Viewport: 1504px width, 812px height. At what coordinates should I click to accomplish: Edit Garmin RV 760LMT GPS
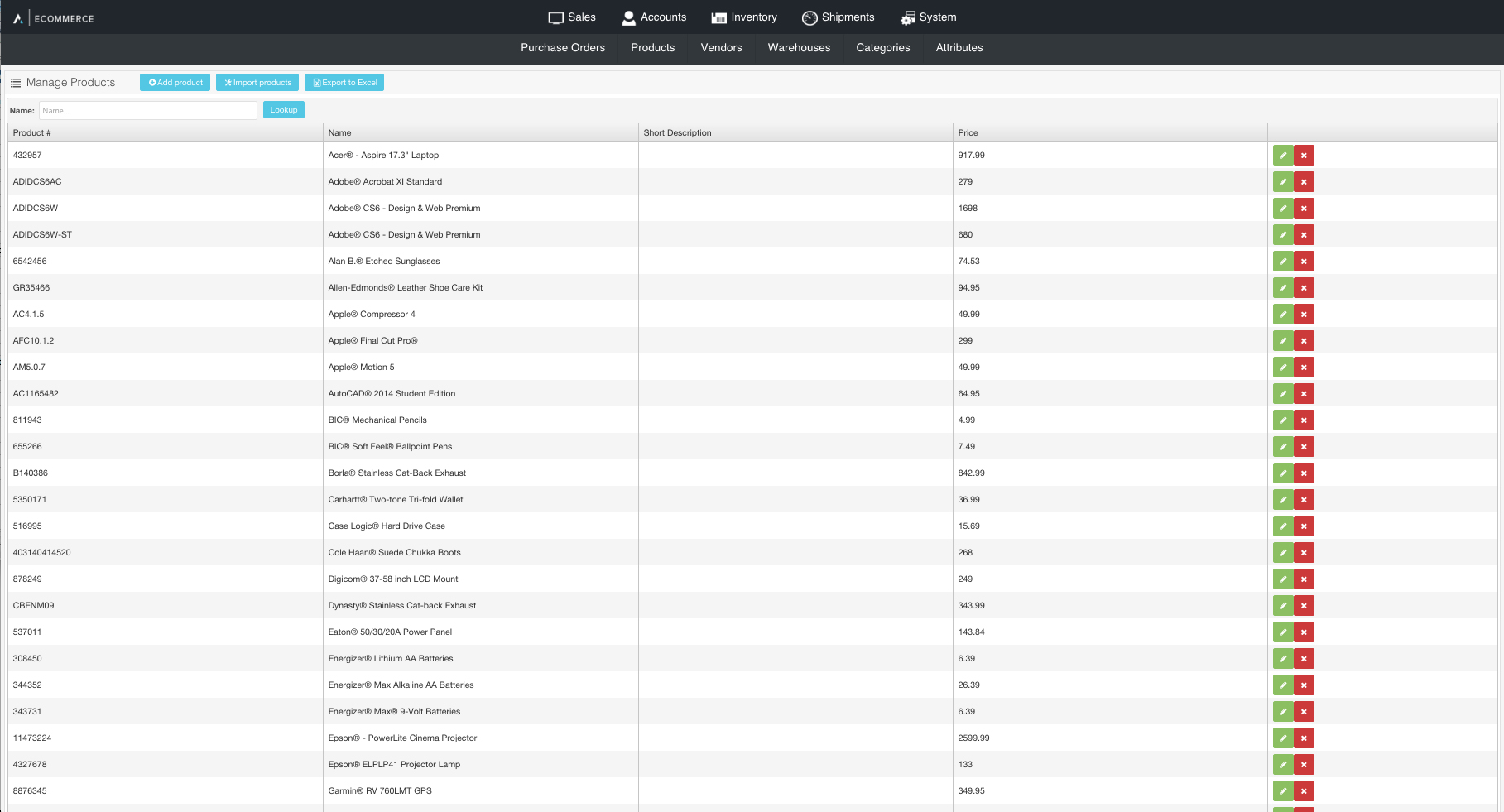[1283, 791]
